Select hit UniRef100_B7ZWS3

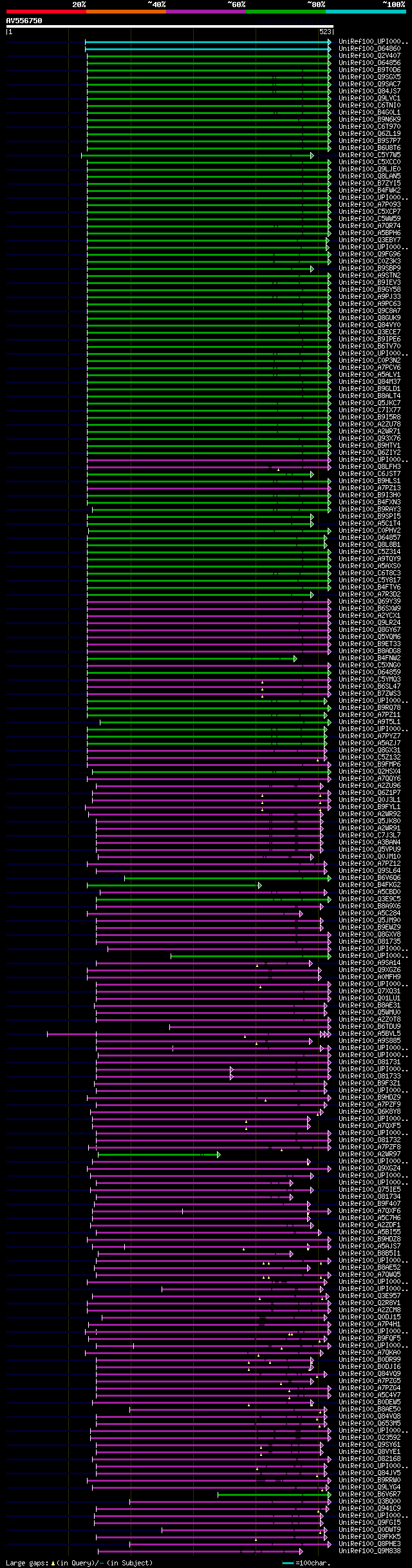coord(370,693)
